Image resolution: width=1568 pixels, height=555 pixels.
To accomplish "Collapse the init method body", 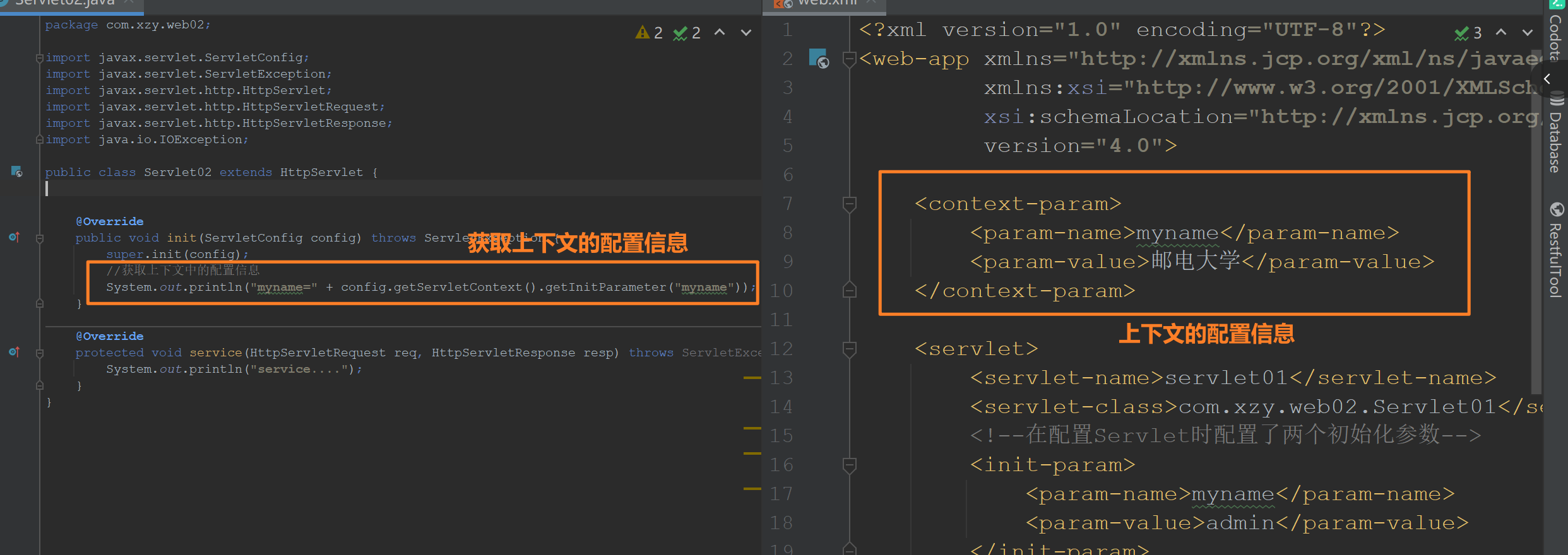I will 40,238.
